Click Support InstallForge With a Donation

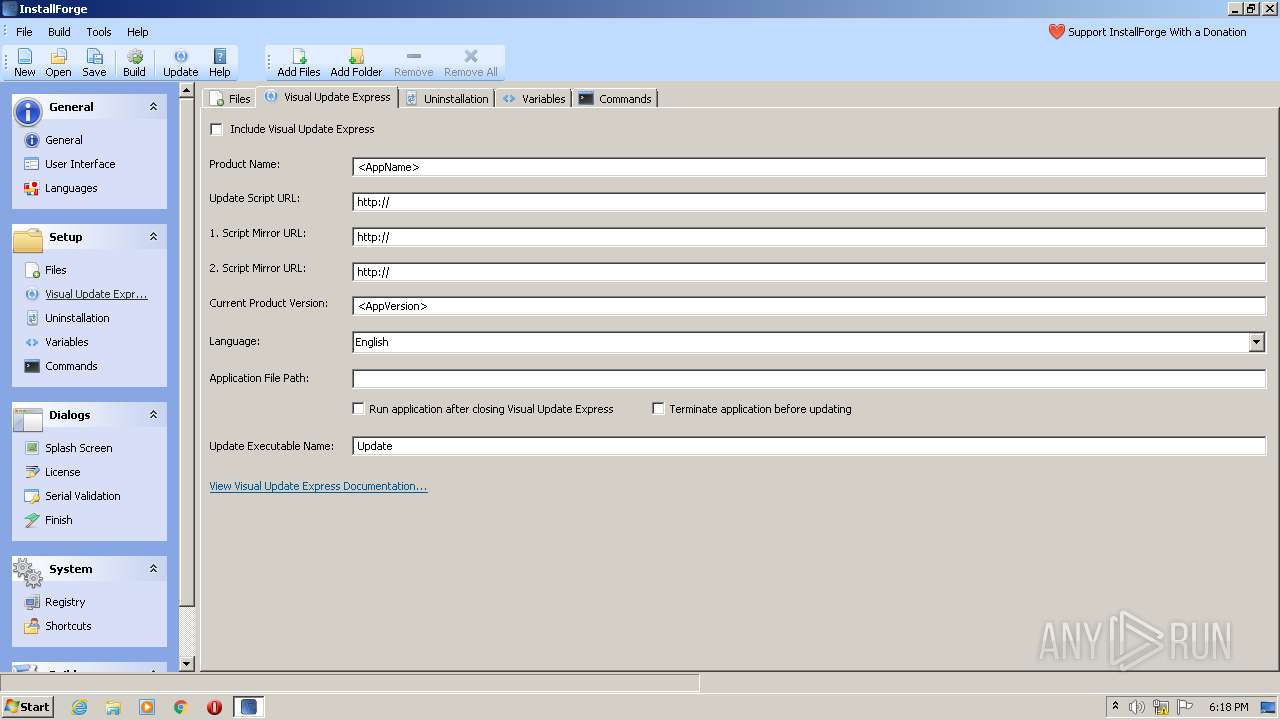coord(1157,32)
